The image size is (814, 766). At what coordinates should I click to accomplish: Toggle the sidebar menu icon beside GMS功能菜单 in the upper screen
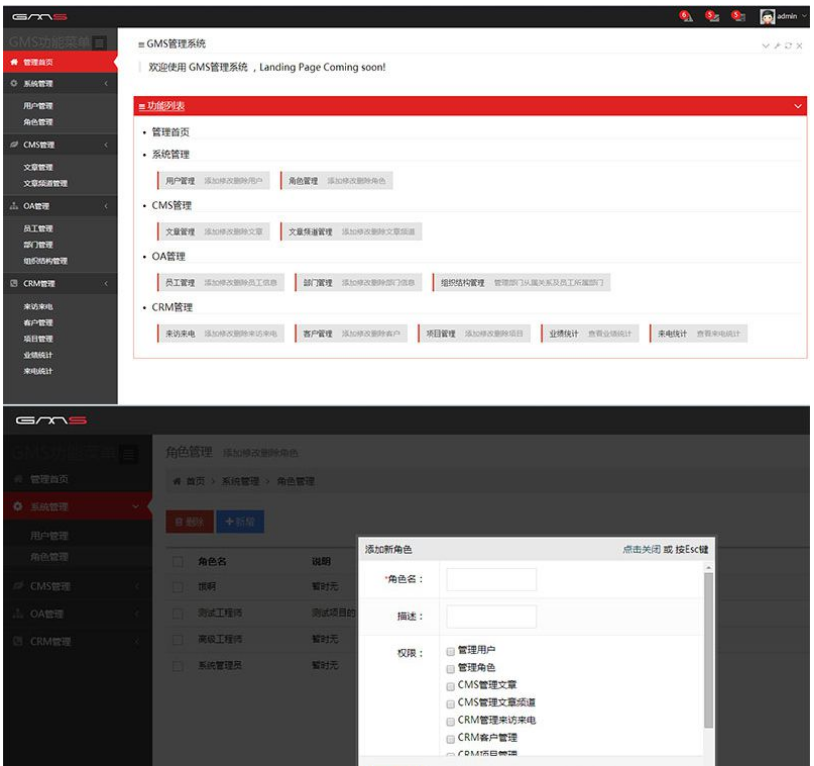99,43
